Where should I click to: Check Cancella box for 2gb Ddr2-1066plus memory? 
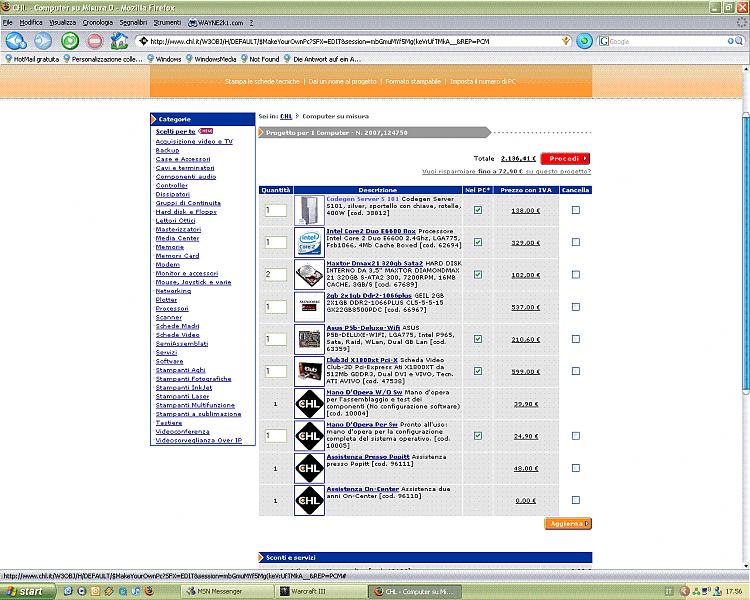576,307
